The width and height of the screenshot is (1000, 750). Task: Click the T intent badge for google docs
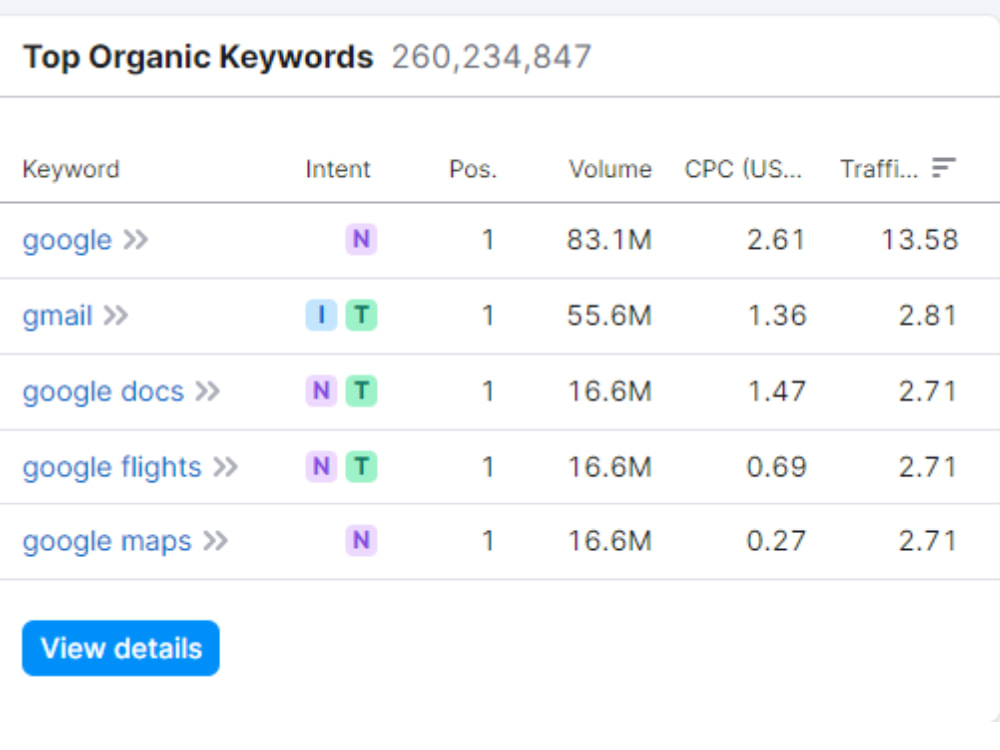coord(361,390)
